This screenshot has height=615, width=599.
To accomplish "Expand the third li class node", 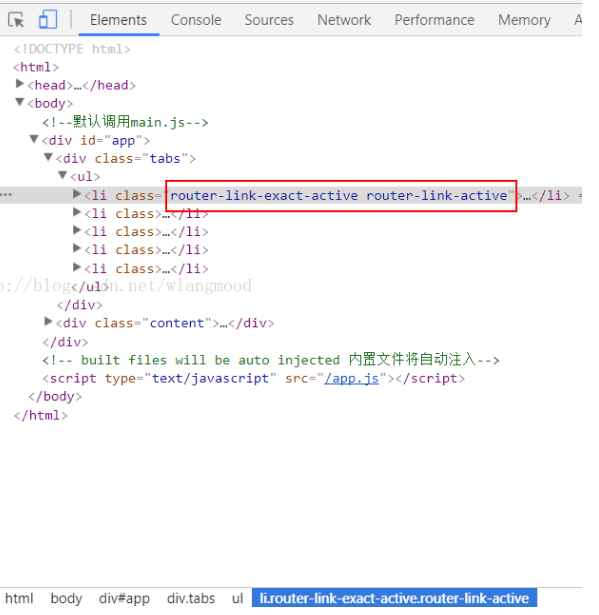I will [x=77, y=230].
